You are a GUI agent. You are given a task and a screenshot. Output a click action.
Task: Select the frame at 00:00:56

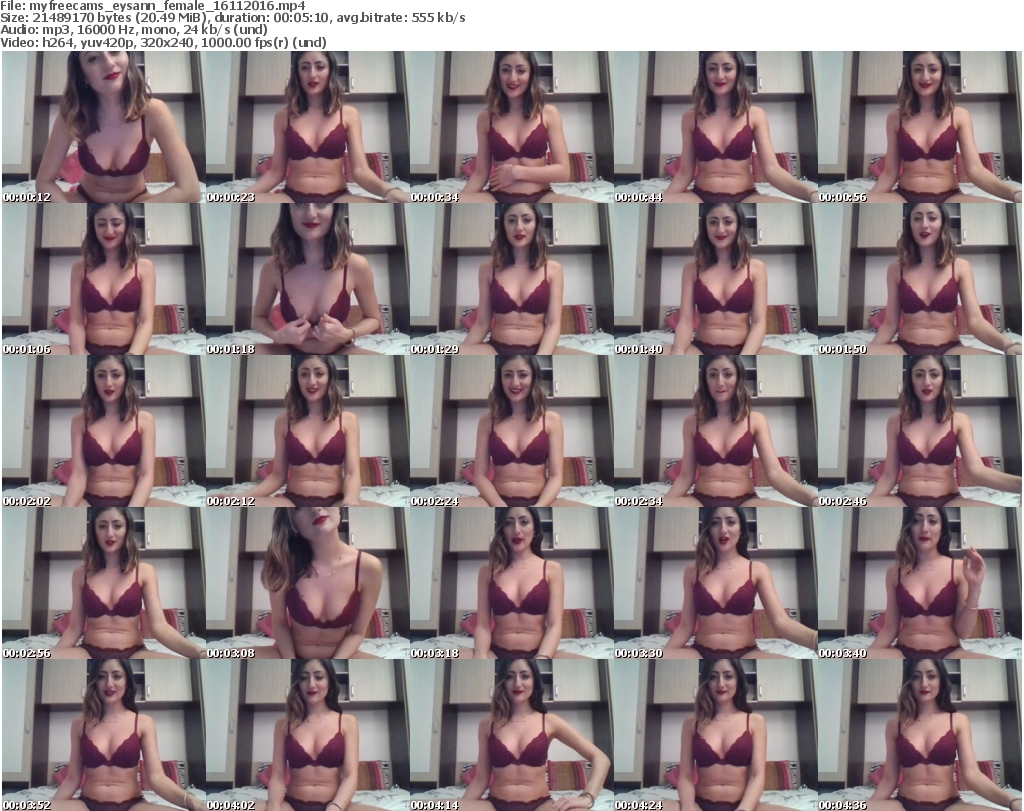click(919, 127)
